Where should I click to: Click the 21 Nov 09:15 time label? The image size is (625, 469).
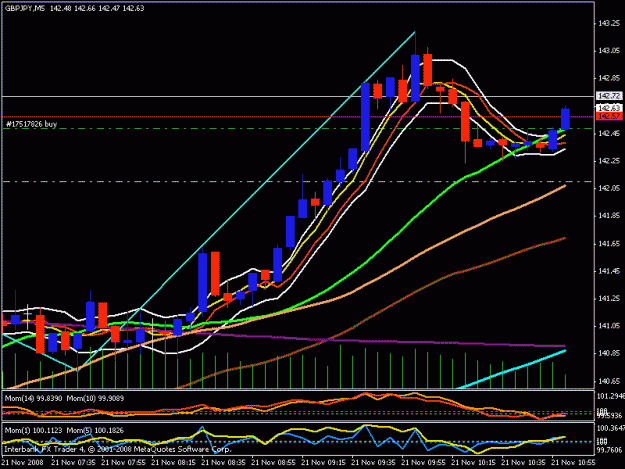pyautogui.click(x=323, y=463)
